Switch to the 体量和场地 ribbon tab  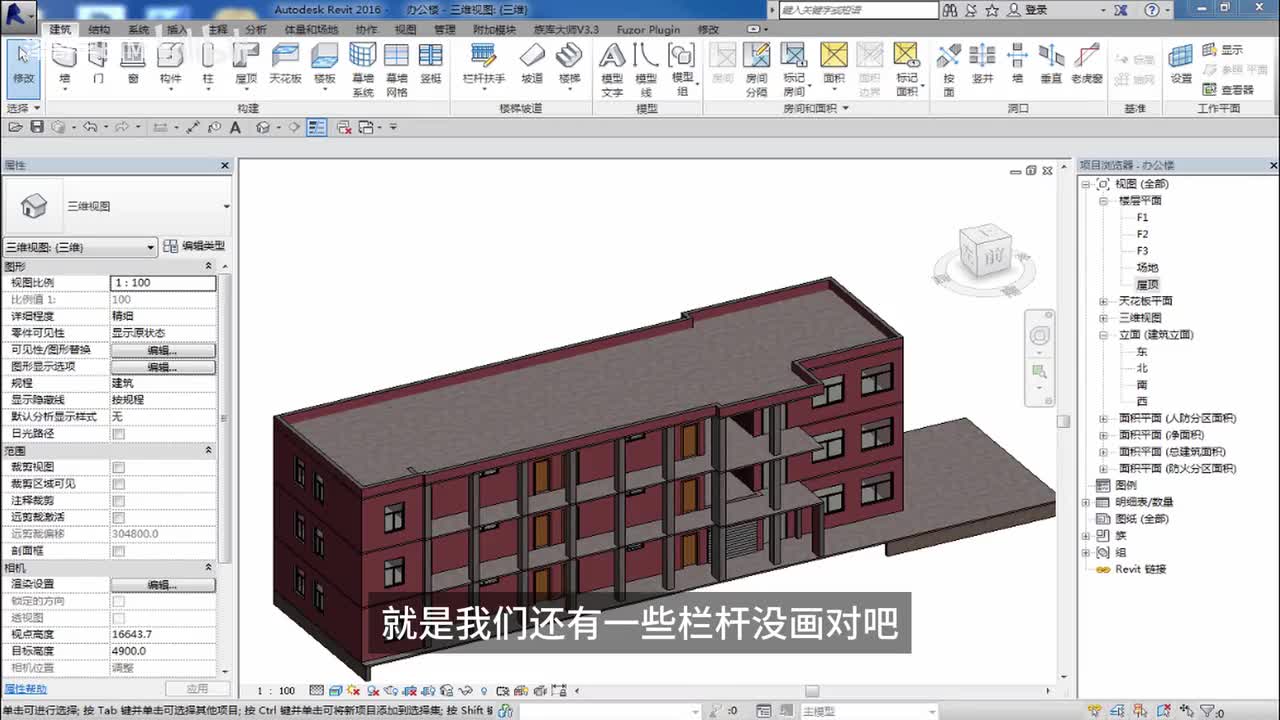(312, 30)
